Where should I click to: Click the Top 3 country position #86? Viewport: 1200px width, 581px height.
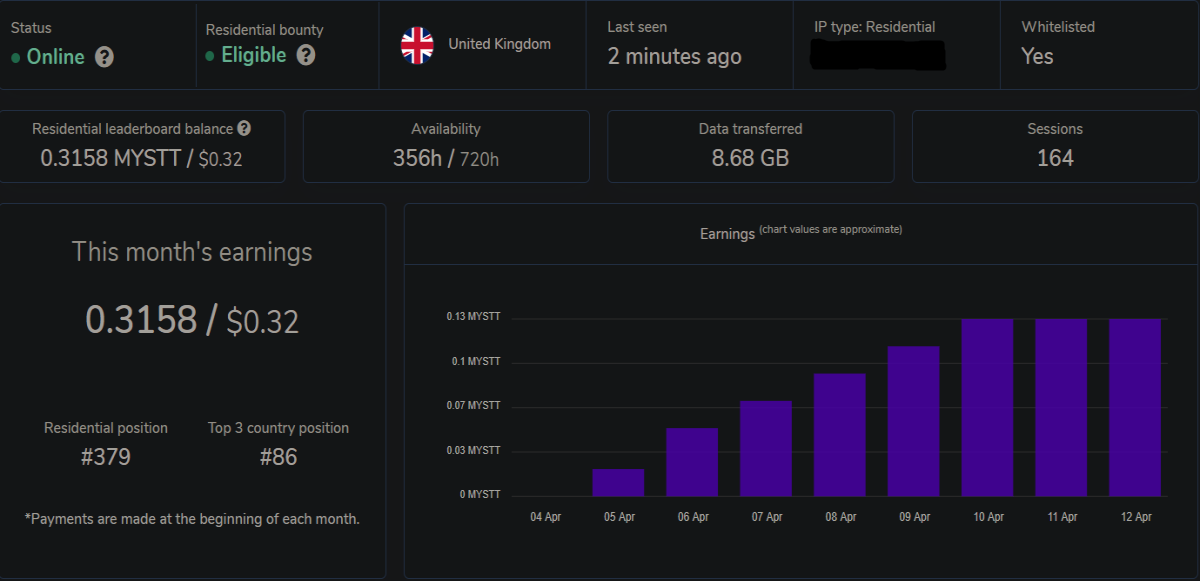coord(278,458)
